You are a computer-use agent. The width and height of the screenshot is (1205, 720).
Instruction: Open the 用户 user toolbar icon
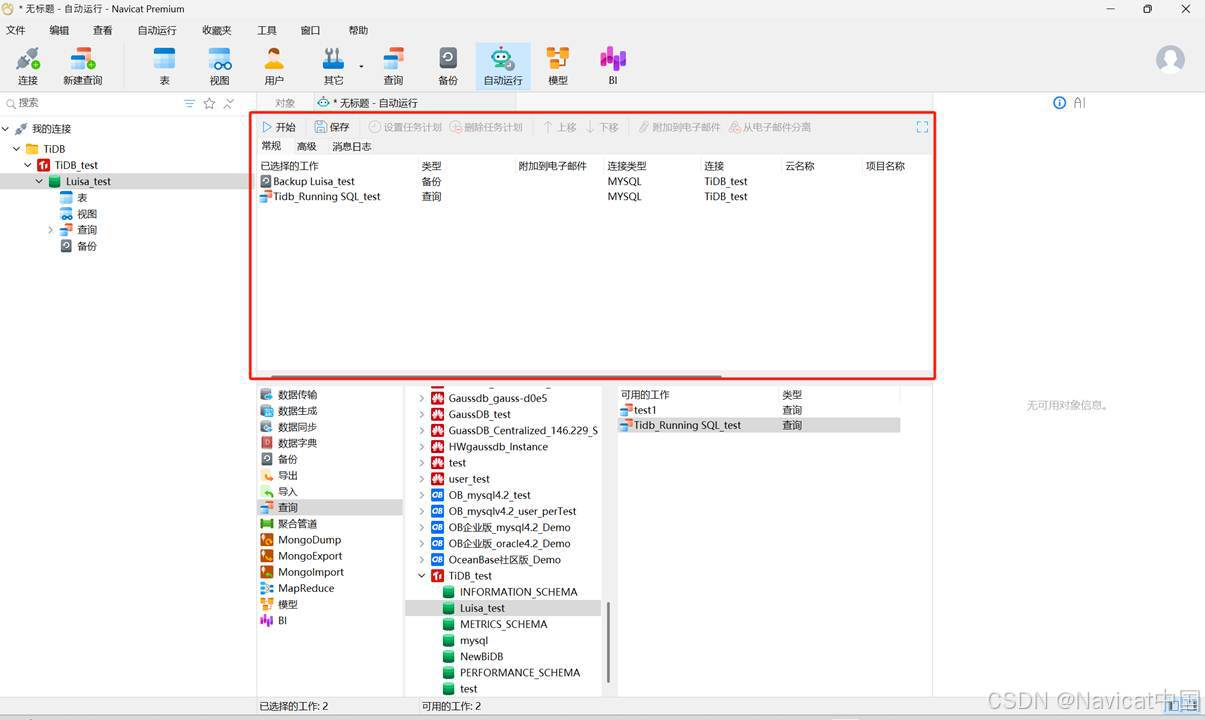[274, 65]
